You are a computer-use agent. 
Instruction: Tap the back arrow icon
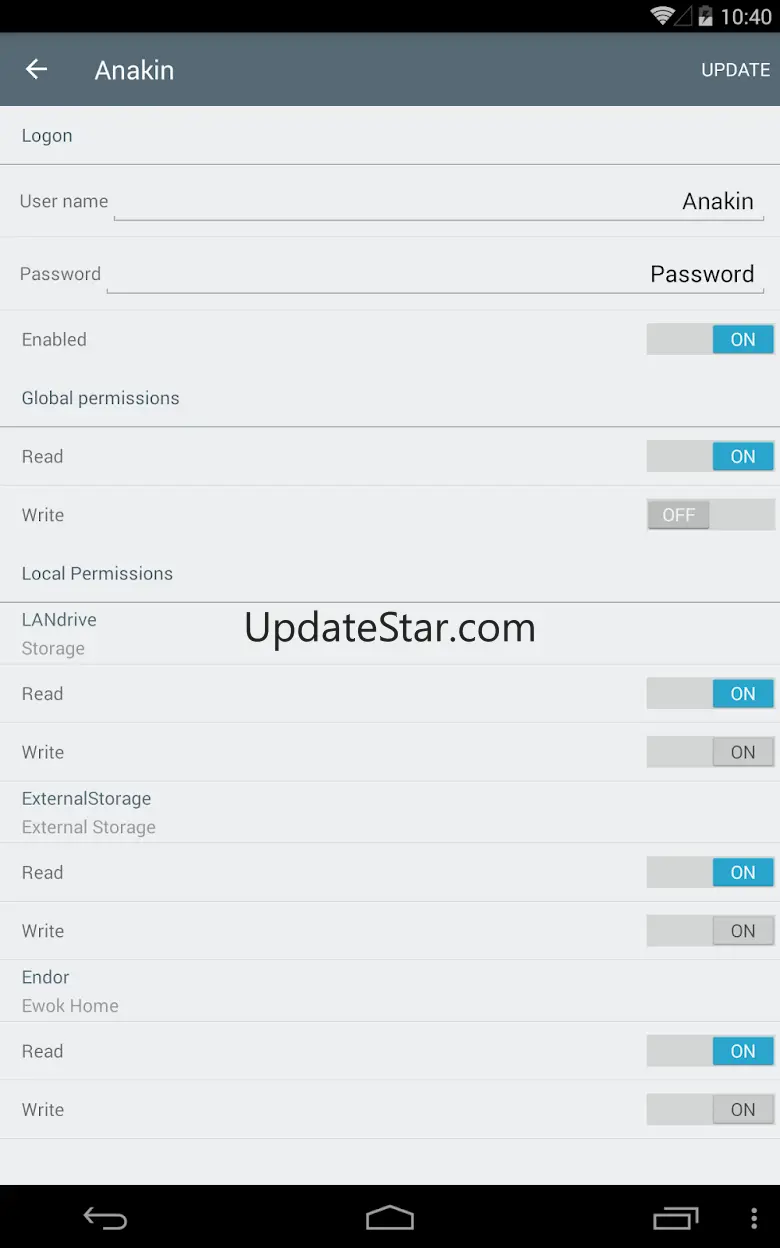pos(36,69)
